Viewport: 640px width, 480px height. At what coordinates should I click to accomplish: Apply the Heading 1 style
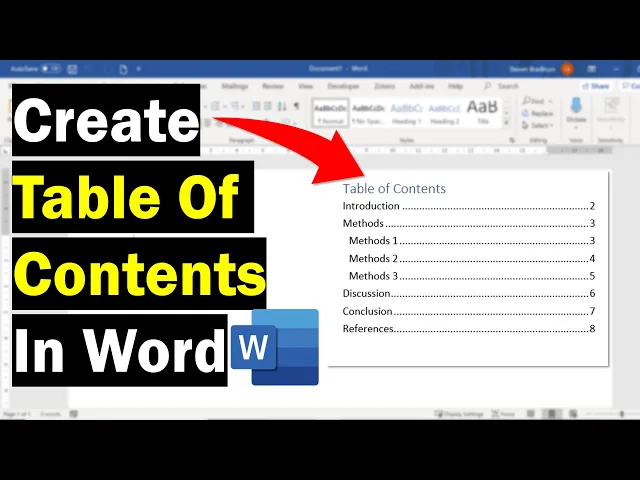pos(406,113)
